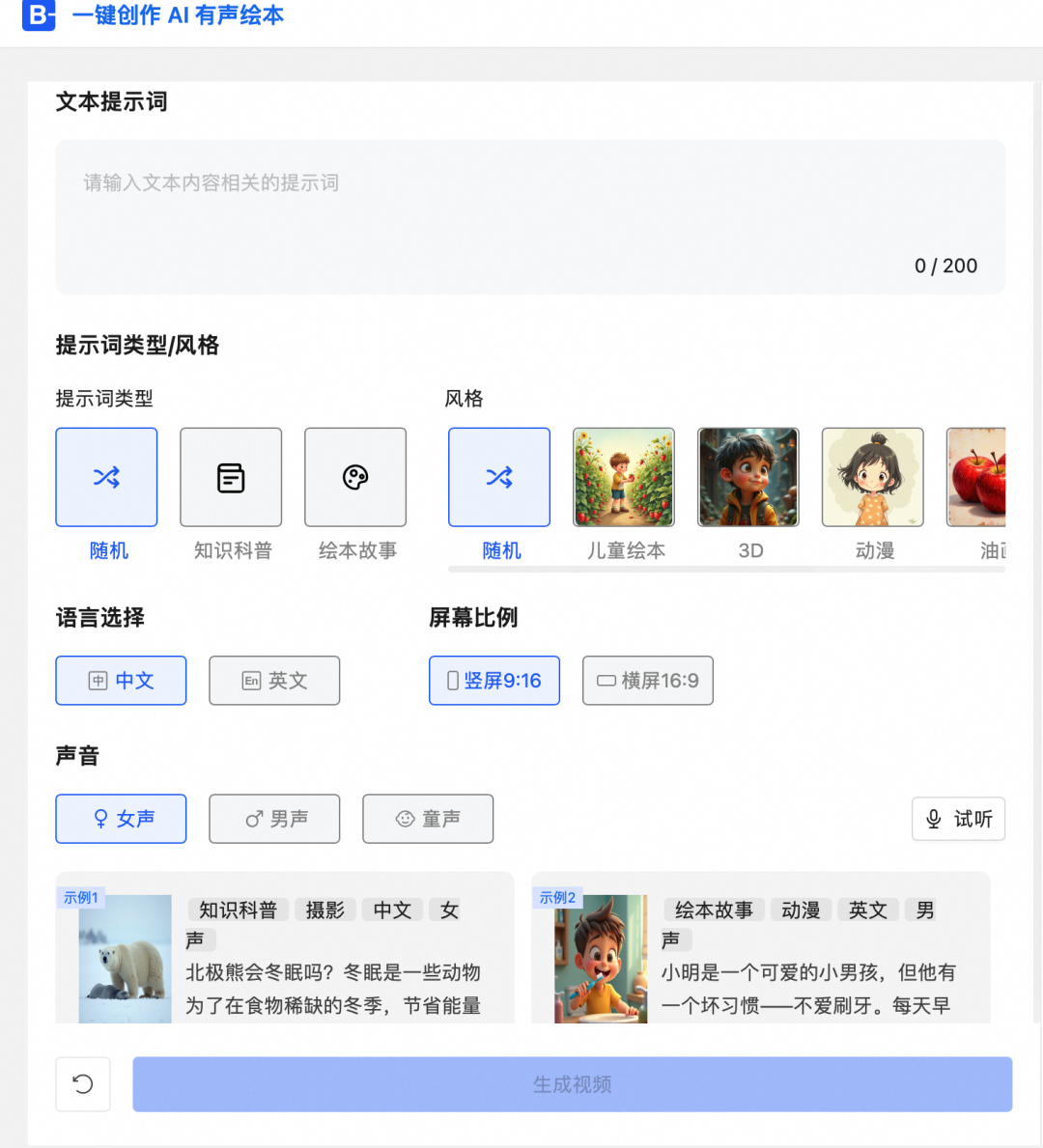The height and width of the screenshot is (1148, 1043).
Task: Pick the apple oil painting style thumbnail
Action: tap(975, 477)
